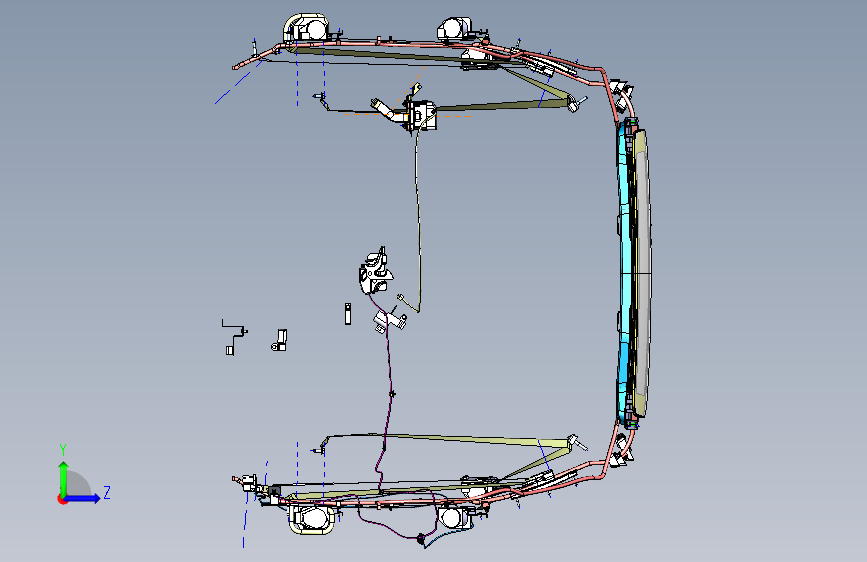
Task: Click the red origin ball of the axis triad
Action: (61, 500)
